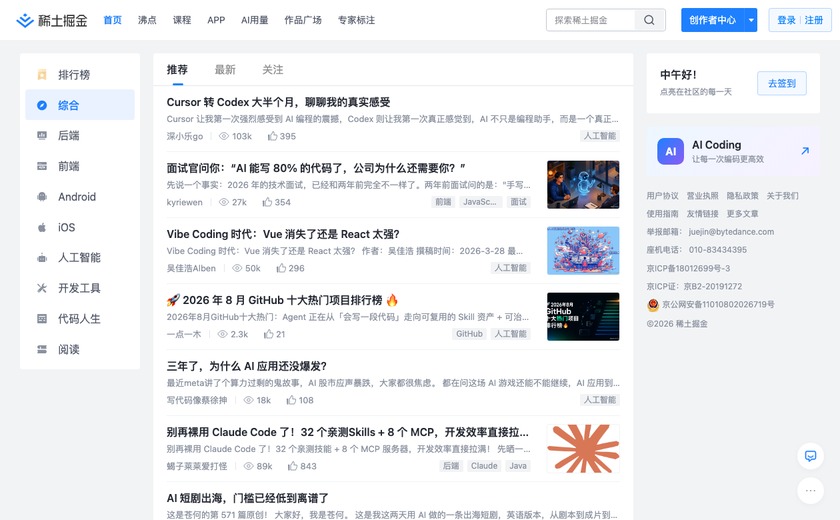Click the 登录 link
Viewport: 840px width, 520px height.
[x=786, y=20]
